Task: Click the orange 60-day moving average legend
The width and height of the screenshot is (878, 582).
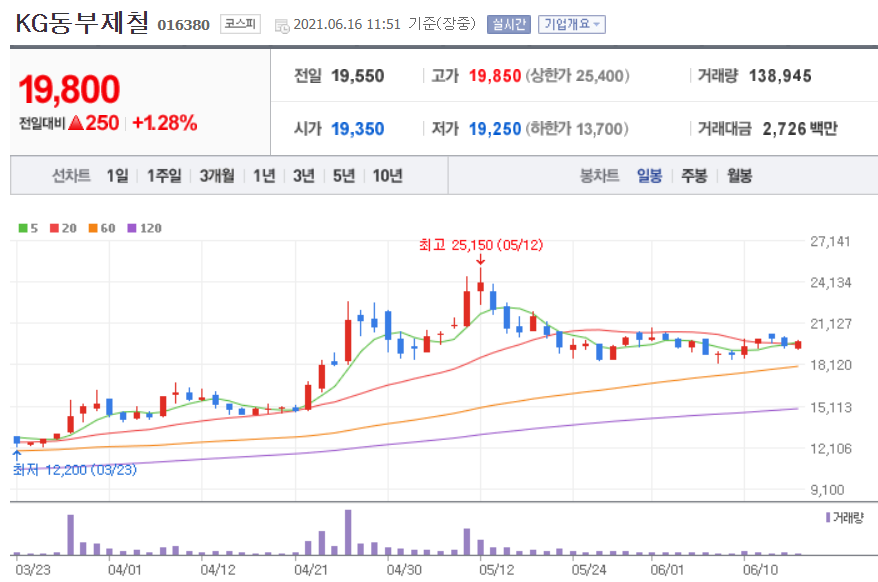Action: tap(102, 228)
